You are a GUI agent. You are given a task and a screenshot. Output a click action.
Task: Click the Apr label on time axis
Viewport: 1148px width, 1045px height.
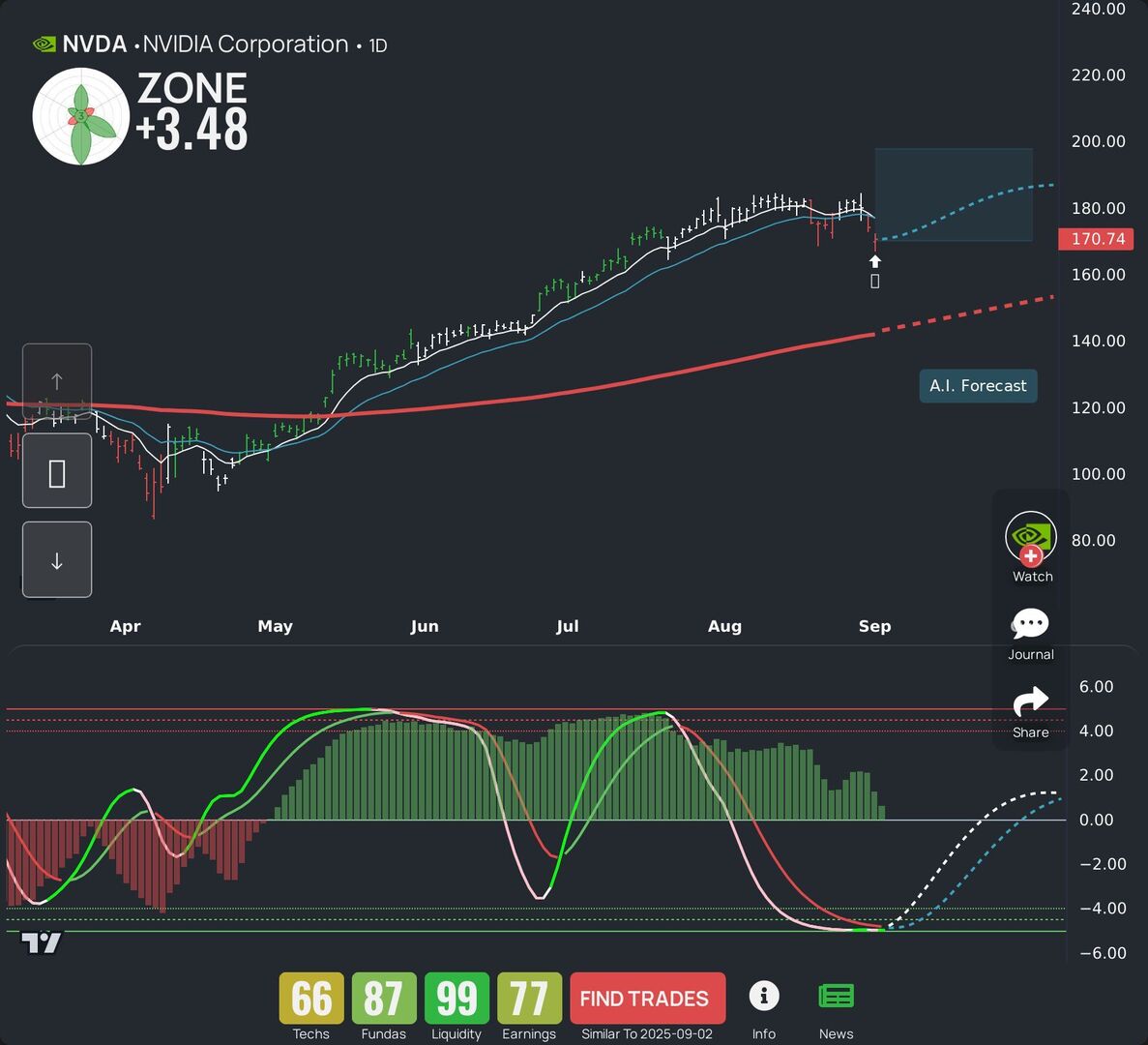[x=125, y=626]
